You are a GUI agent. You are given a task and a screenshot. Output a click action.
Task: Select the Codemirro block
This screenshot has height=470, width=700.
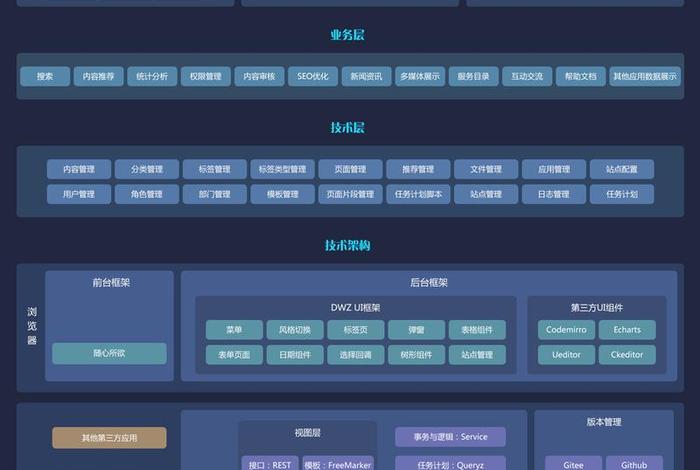(567, 330)
